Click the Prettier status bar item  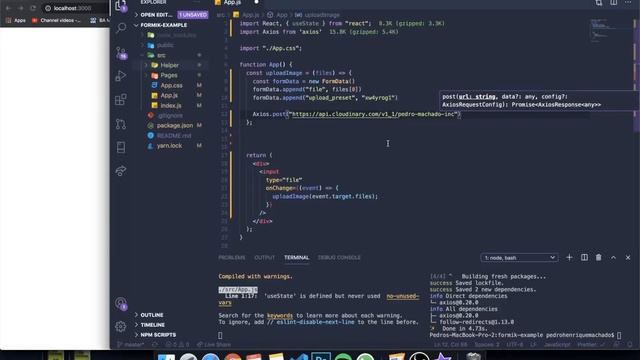pos(591,344)
